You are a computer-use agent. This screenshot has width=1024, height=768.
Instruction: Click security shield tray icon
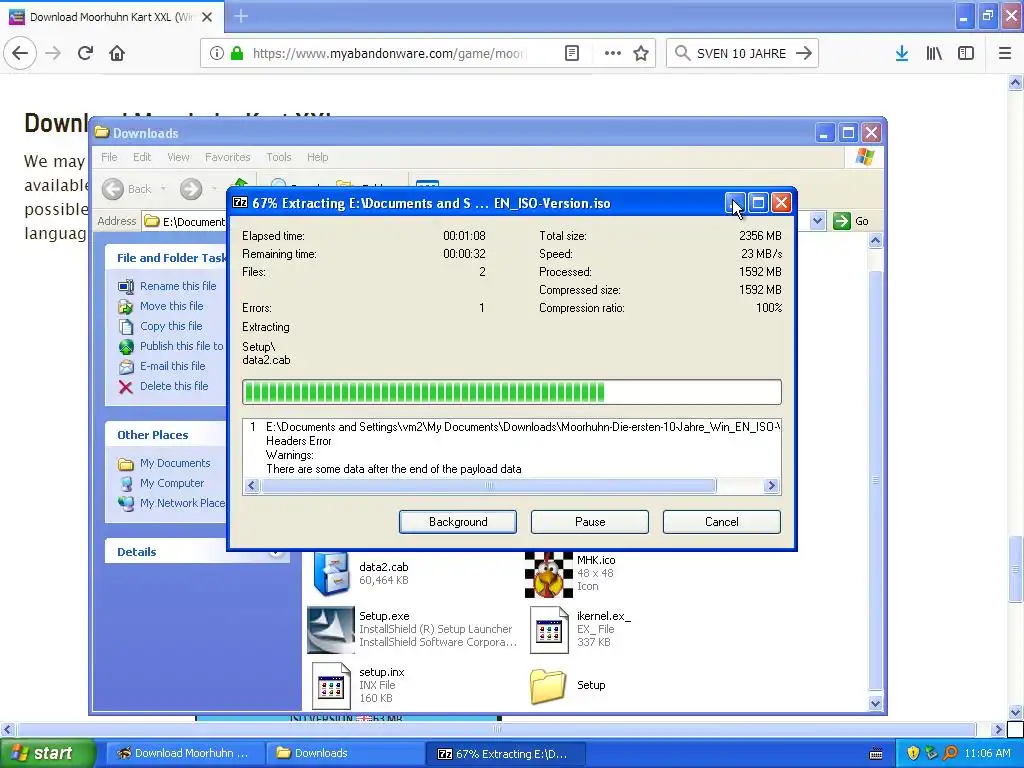click(913, 753)
